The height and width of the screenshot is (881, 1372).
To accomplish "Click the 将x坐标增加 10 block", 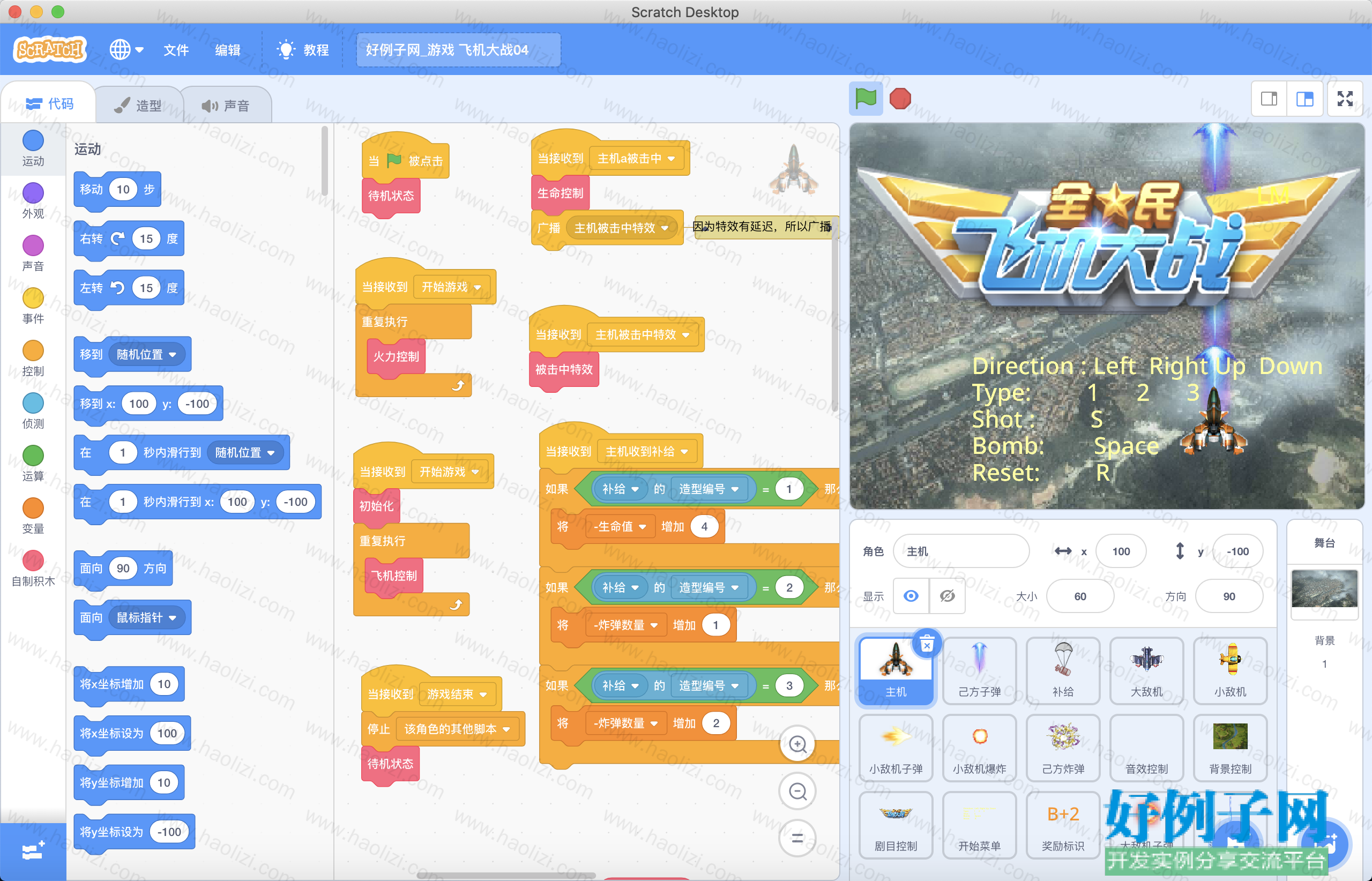I will click(129, 684).
